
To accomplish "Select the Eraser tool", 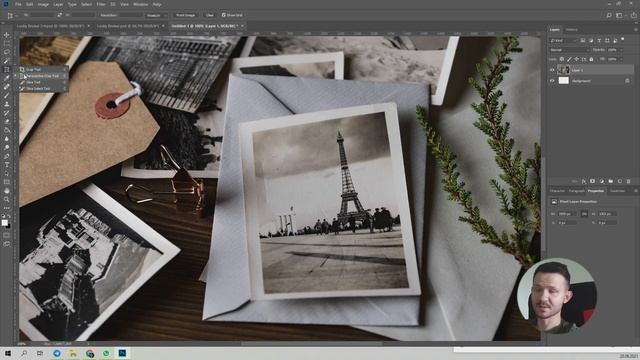I will [7, 121].
